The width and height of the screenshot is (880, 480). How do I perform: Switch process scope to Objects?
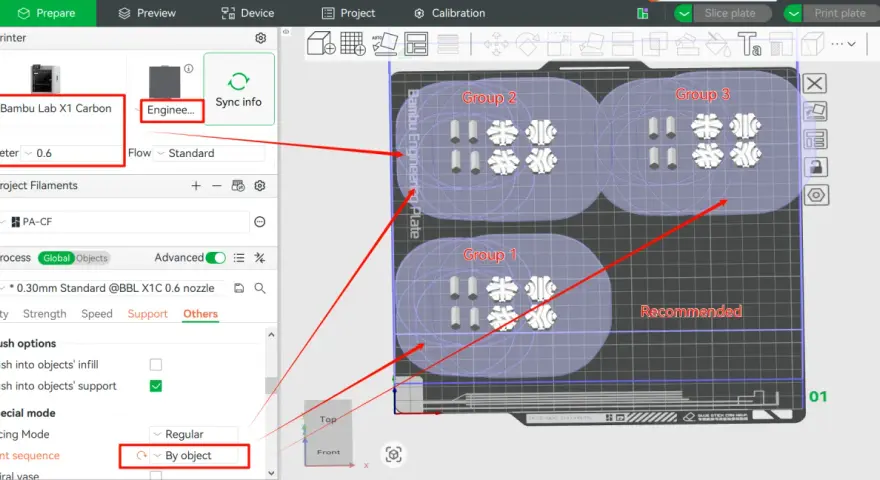coord(91,258)
